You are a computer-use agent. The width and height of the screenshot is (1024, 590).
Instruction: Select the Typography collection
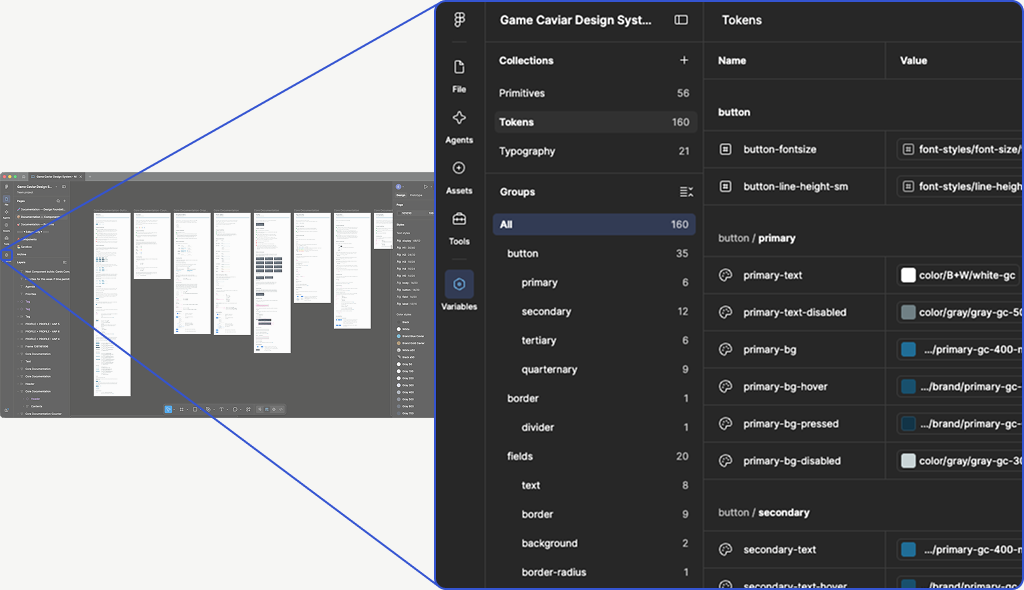coord(594,151)
